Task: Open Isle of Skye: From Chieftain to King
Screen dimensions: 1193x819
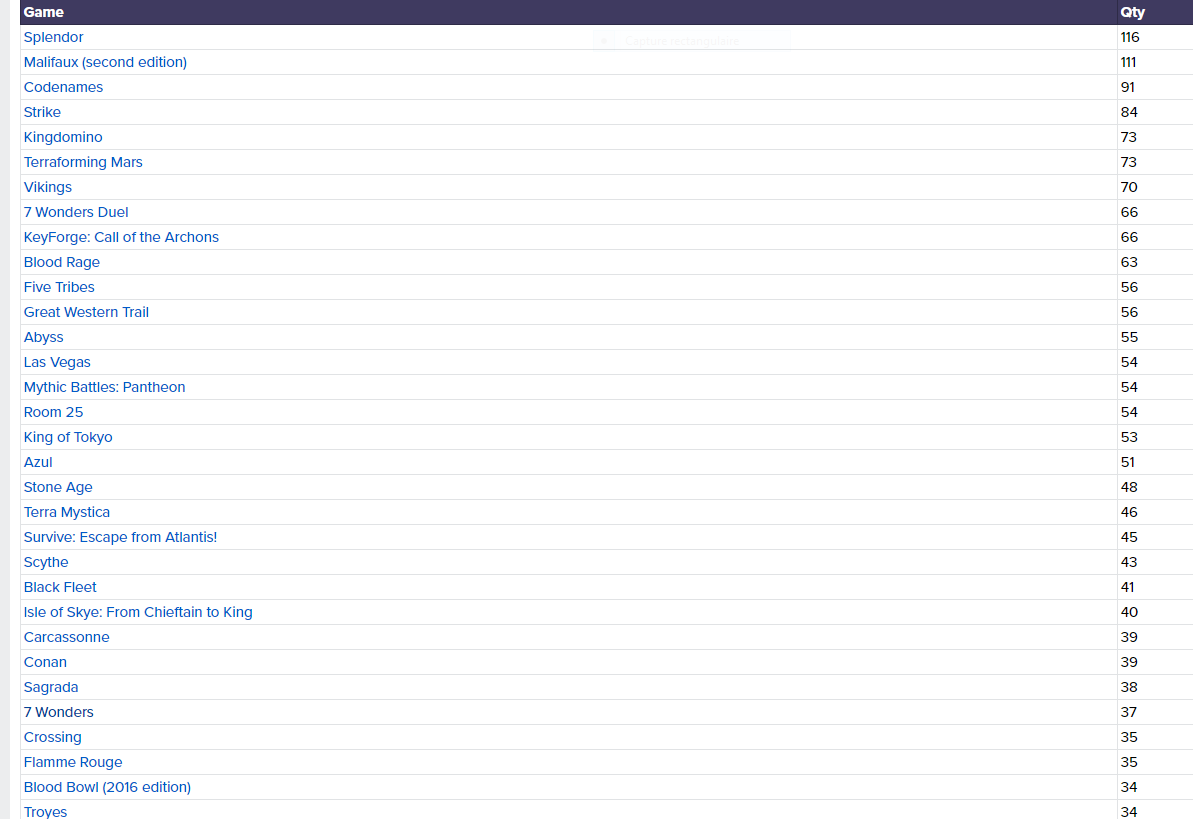Action: pos(138,612)
